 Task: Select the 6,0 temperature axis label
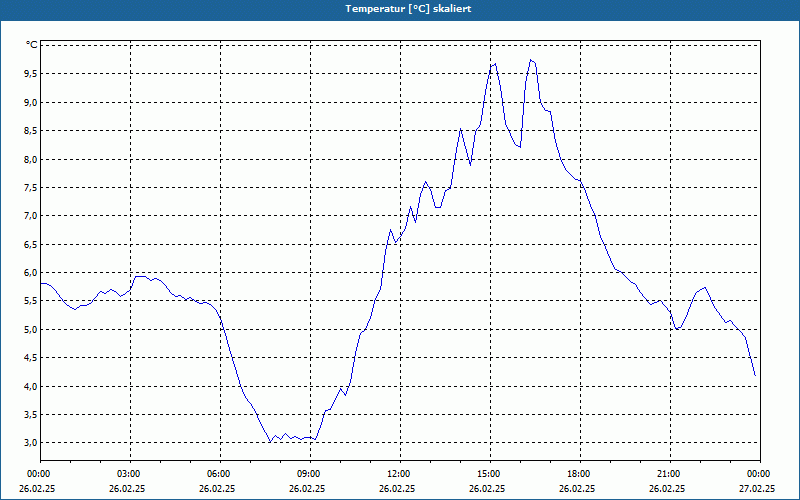(x=30, y=272)
